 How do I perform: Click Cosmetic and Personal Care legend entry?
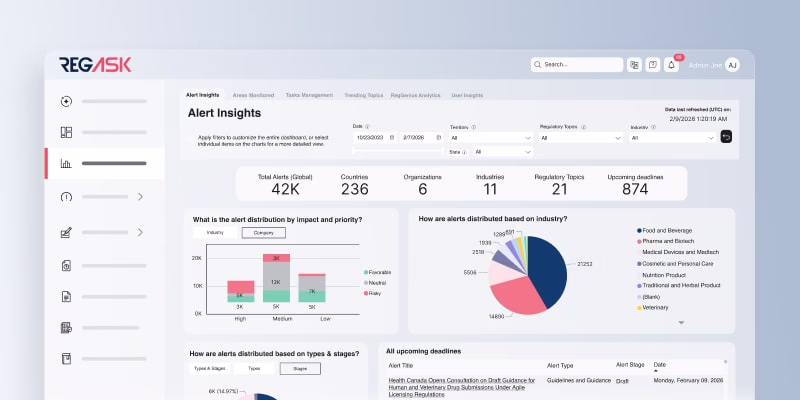[x=675, y=264]
